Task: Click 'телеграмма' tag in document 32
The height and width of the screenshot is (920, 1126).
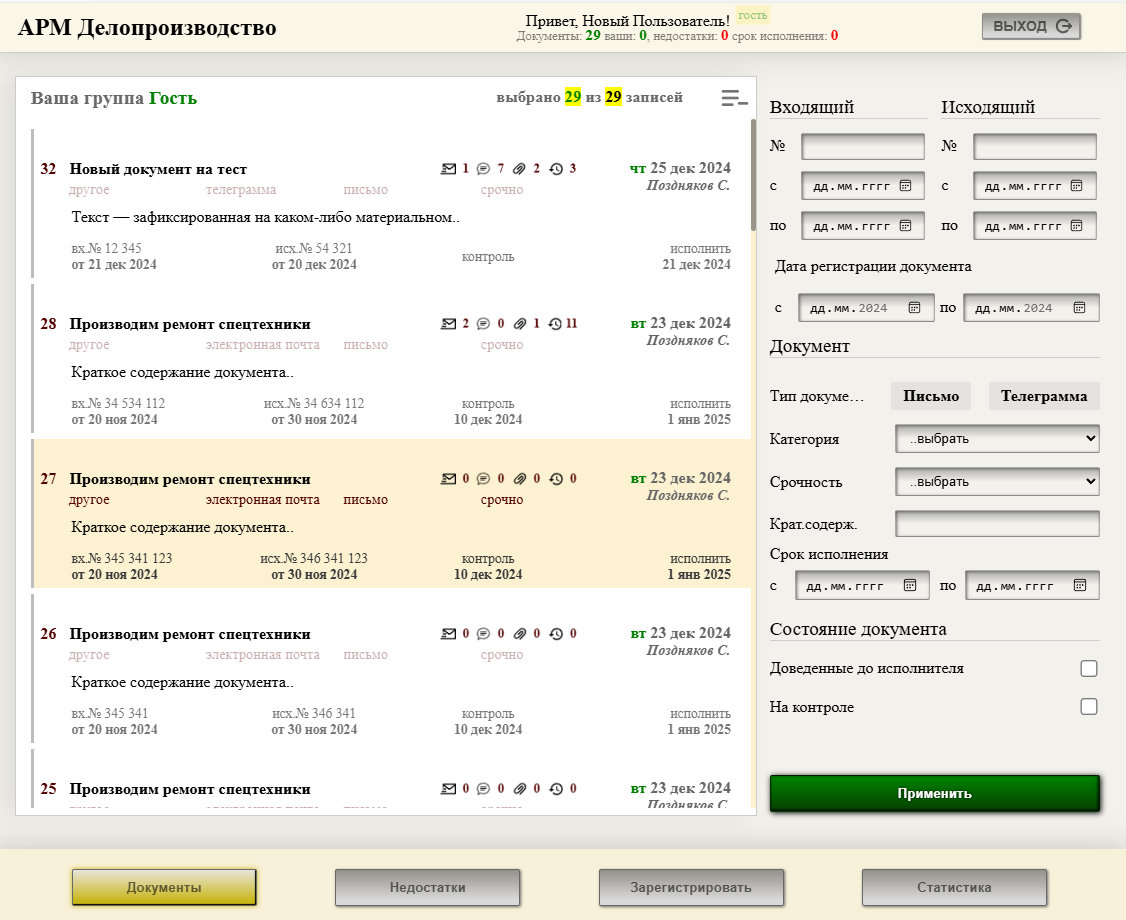Action: point(241,190)
